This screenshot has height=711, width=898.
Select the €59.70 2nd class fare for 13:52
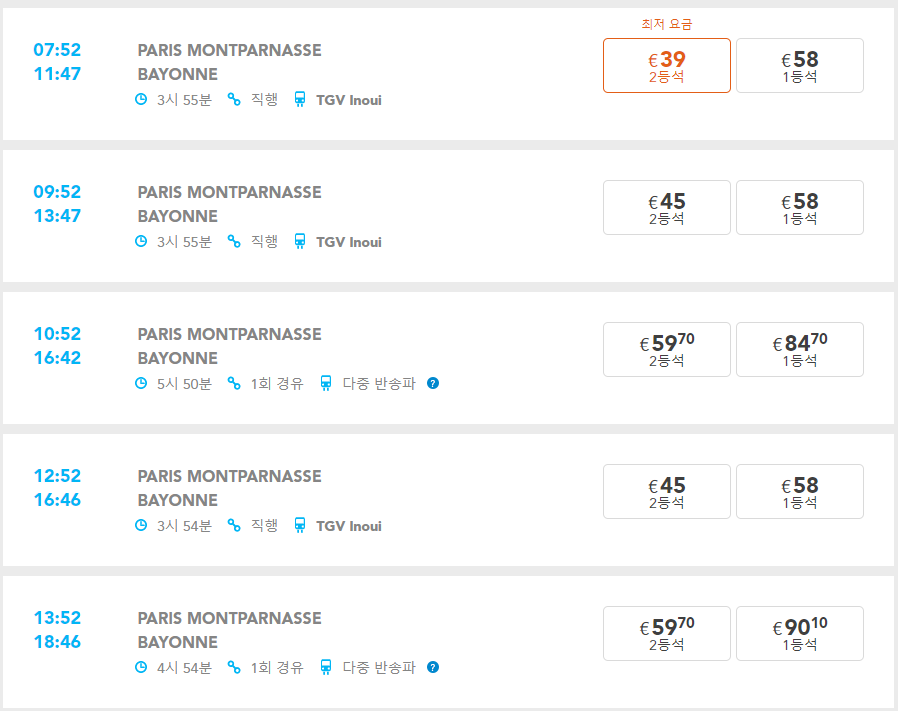(667, 634)
